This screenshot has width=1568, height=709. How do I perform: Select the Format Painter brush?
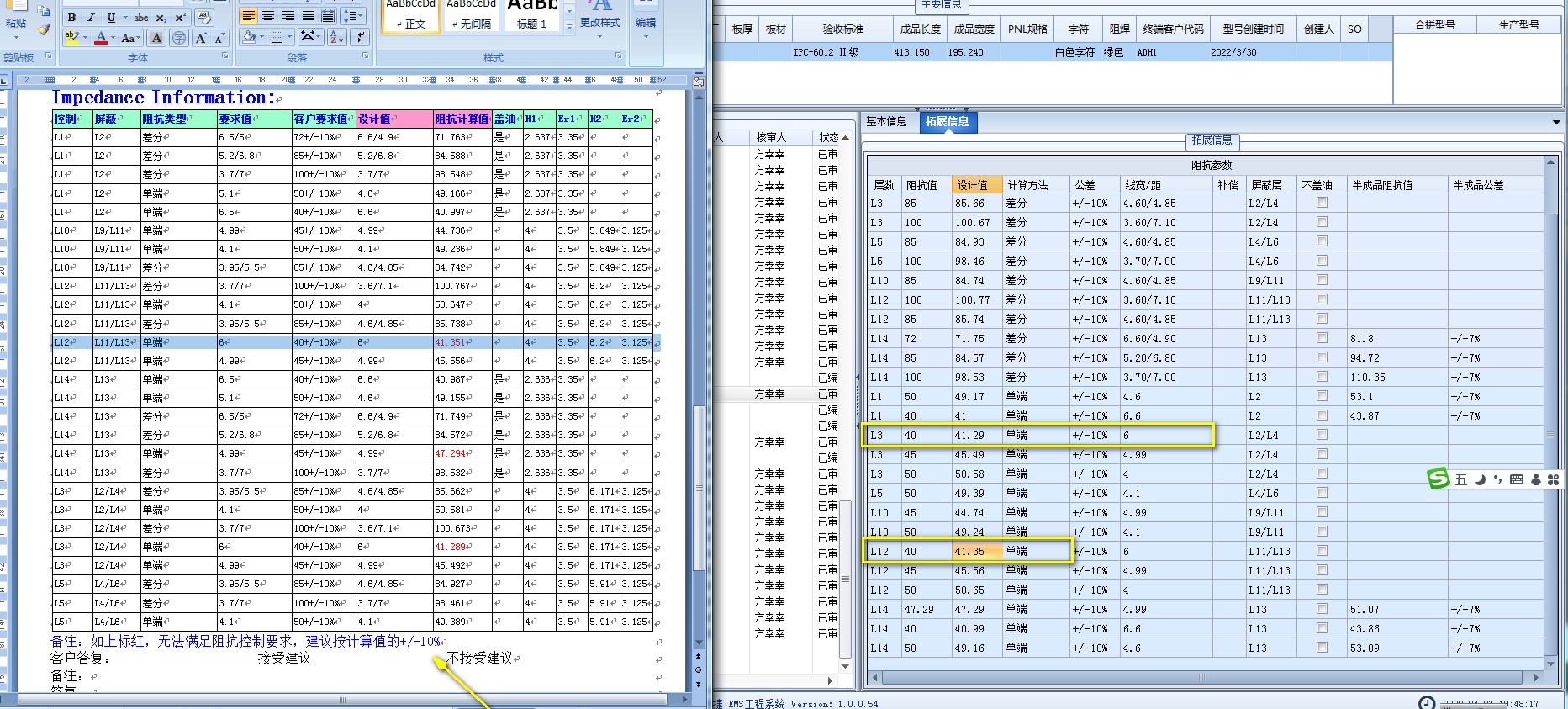point(44,29)
